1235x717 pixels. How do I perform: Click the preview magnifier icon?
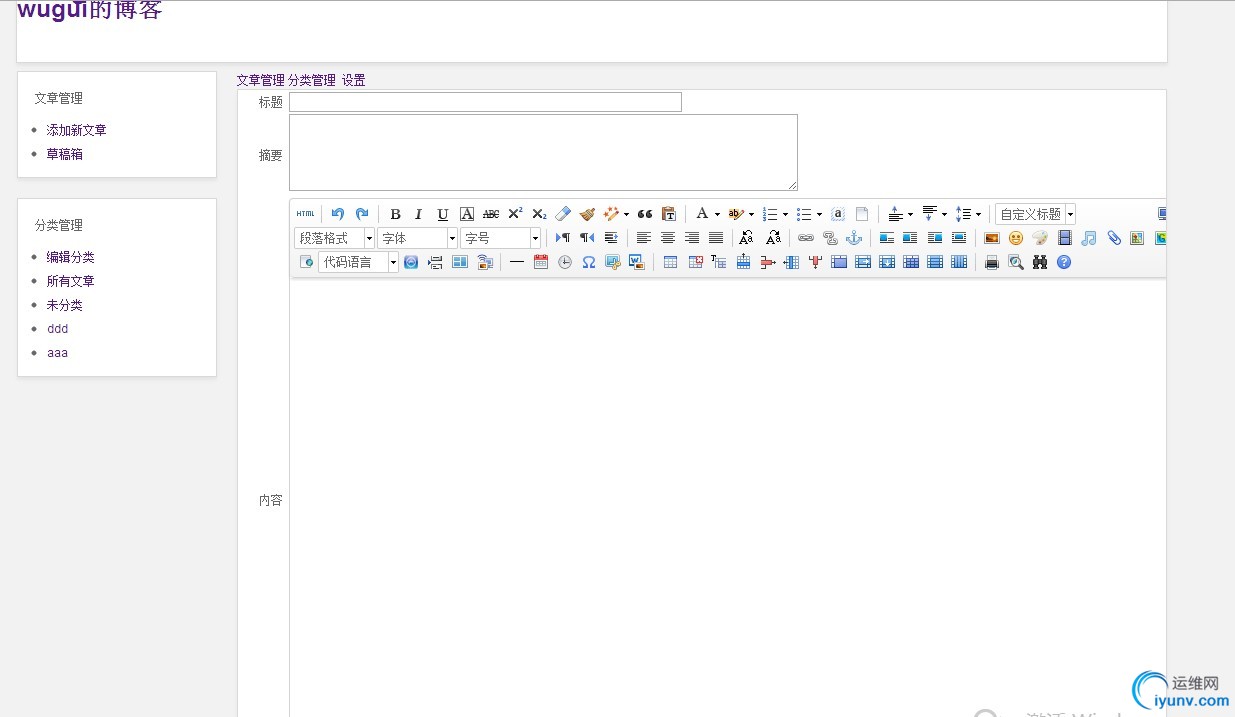[1016, 262]
